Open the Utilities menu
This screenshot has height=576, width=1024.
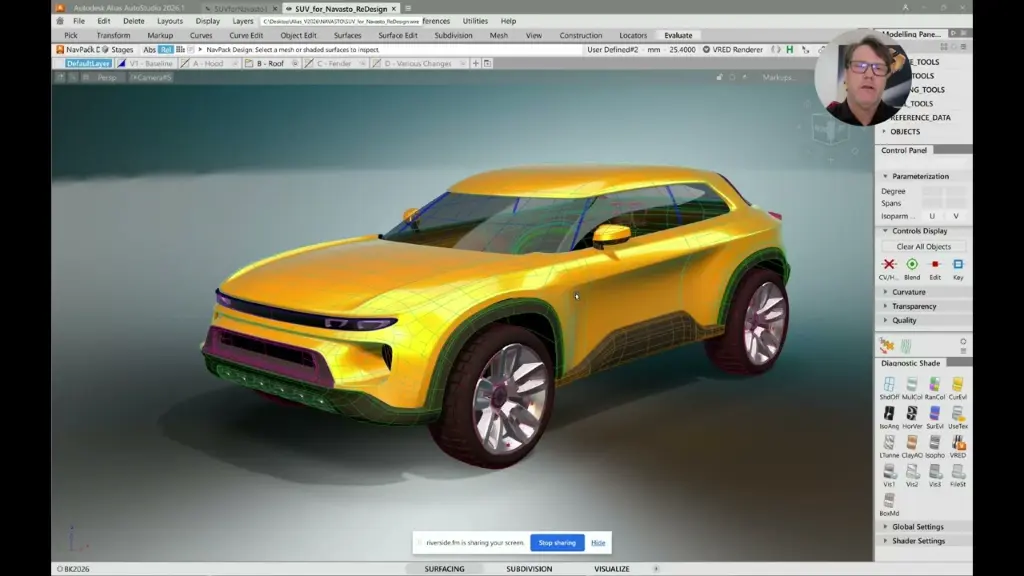click(475, 21)
